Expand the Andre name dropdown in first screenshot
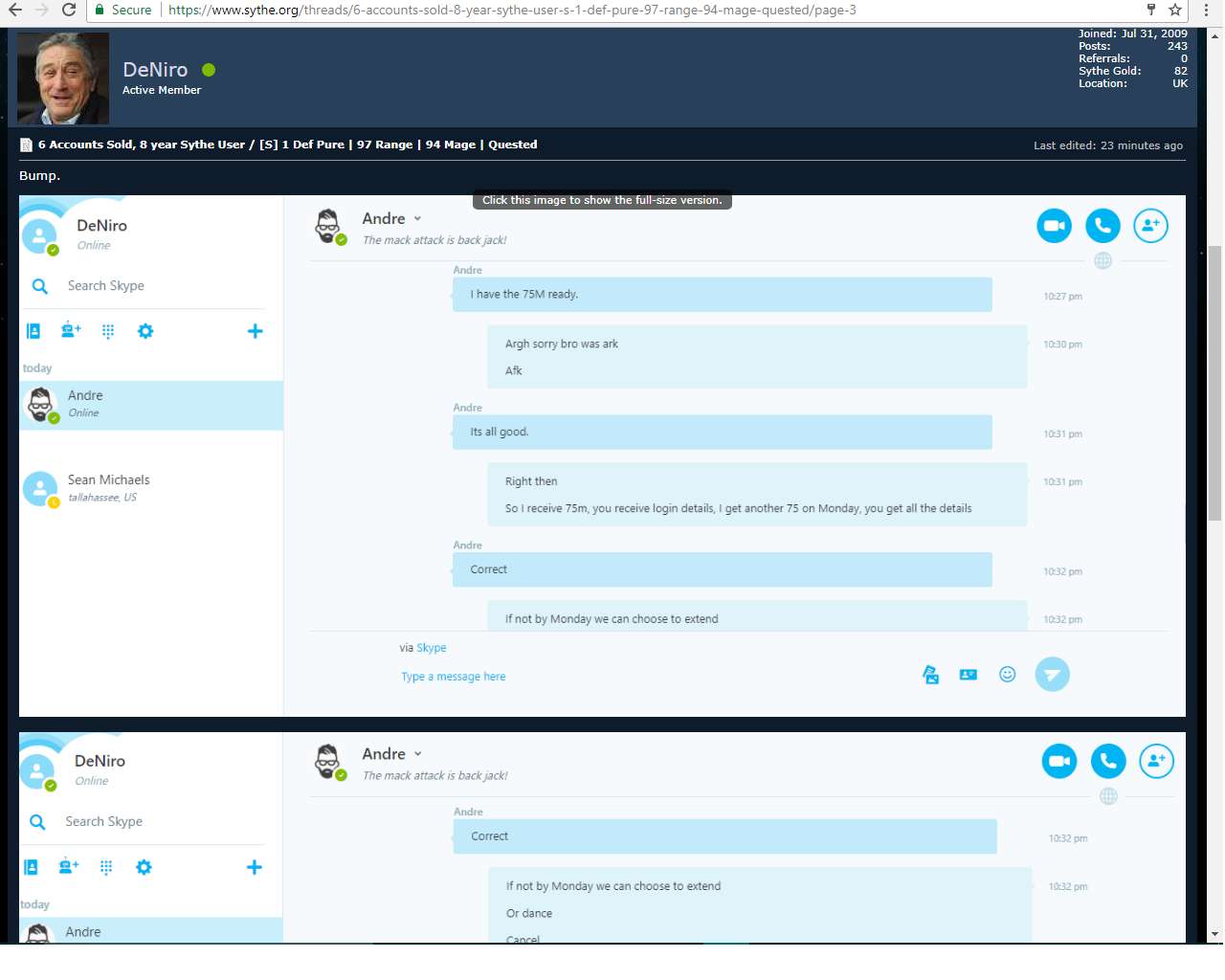This screenshot has height=980, width=1225. [417, 219]
